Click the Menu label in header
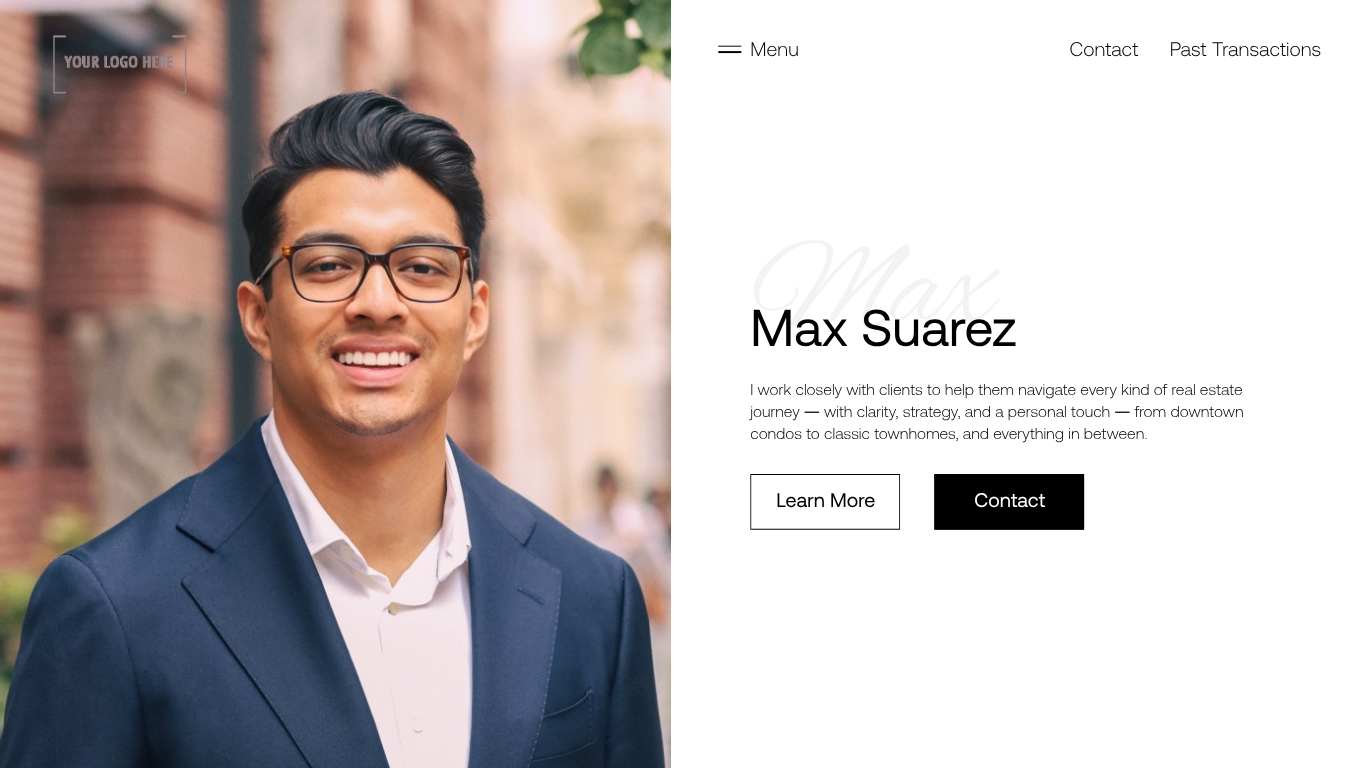 tap(774, 49)
